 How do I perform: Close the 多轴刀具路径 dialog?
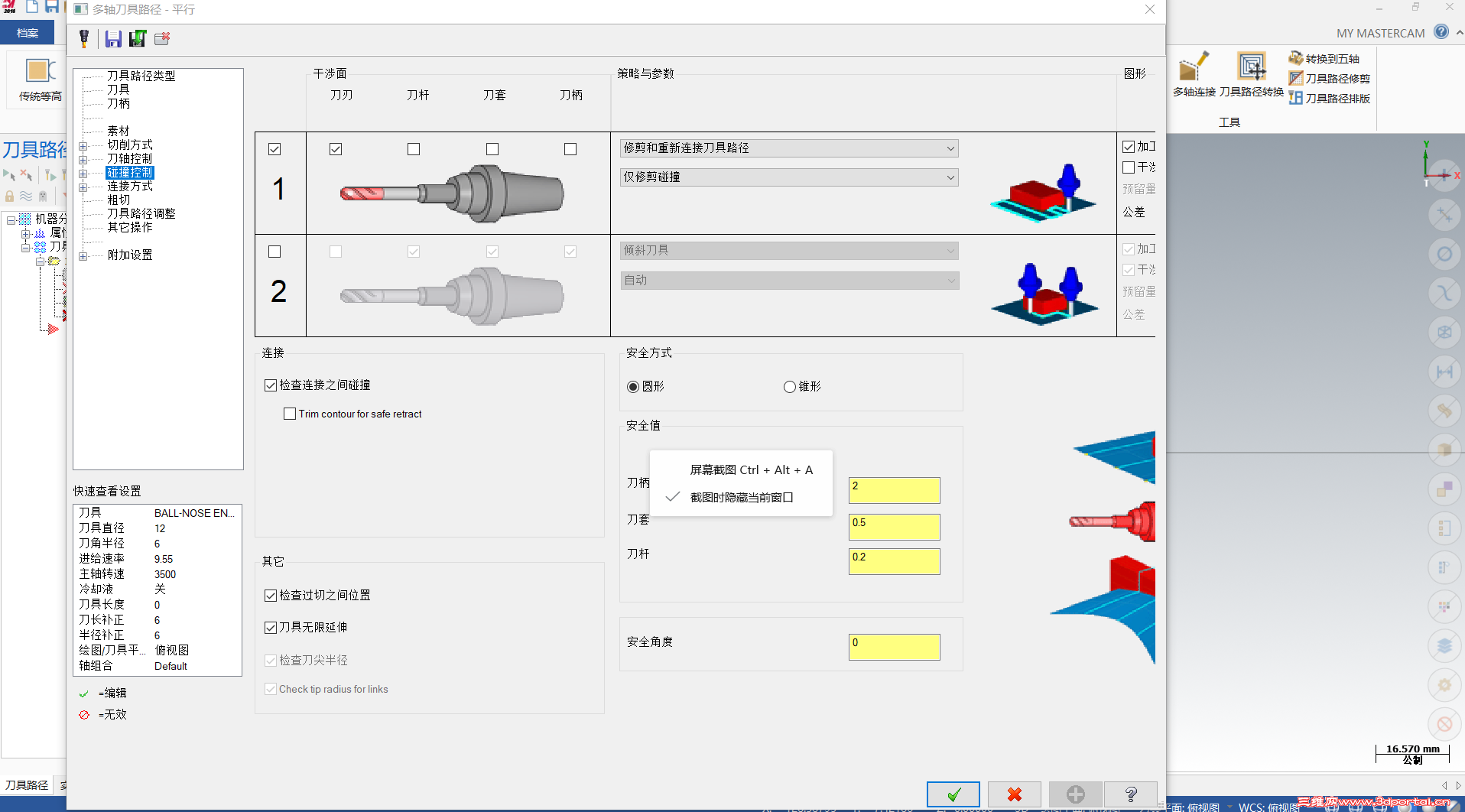coord(1150,9)
